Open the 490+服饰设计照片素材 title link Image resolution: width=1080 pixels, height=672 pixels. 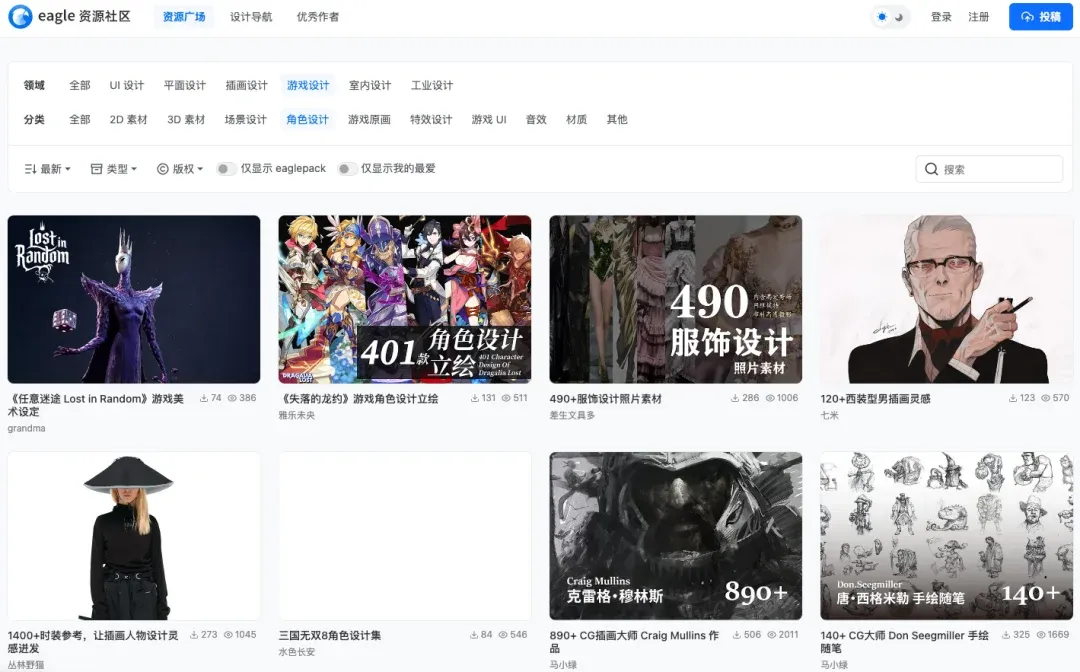point(605,399)
